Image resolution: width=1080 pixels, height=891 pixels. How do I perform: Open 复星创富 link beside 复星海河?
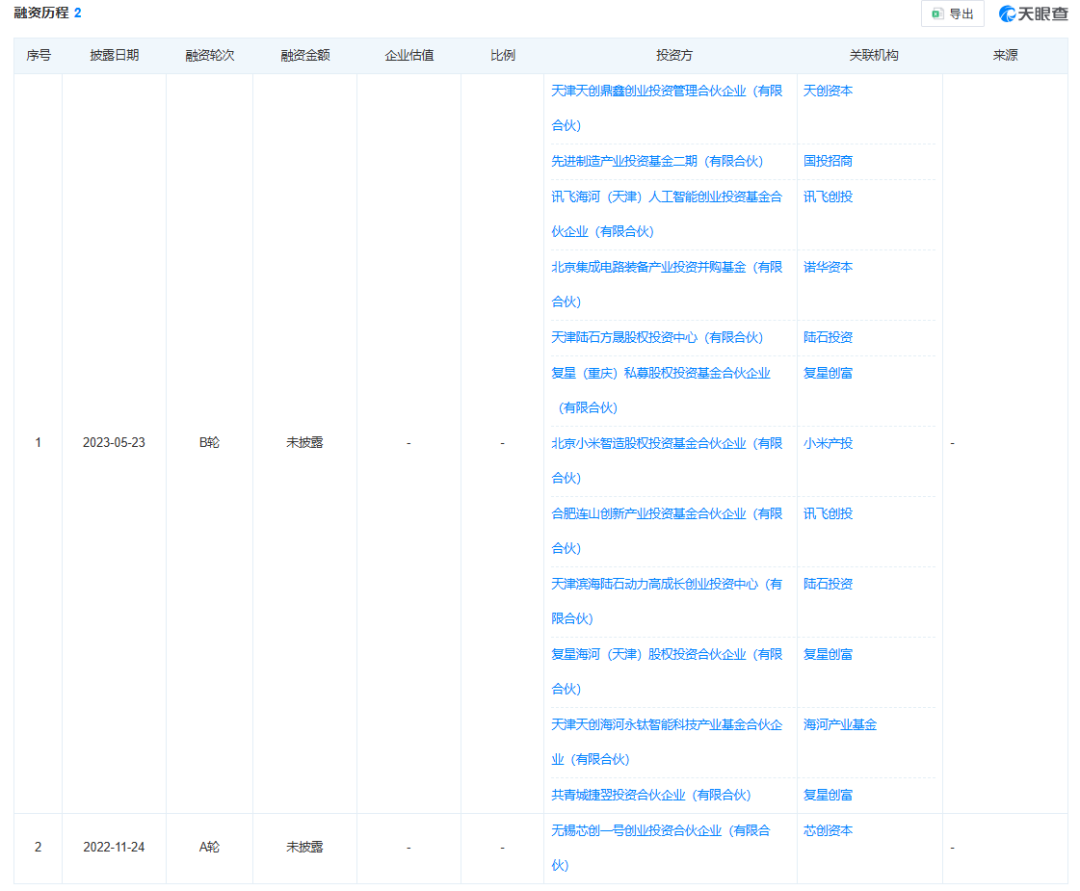[x=828, y=654]
